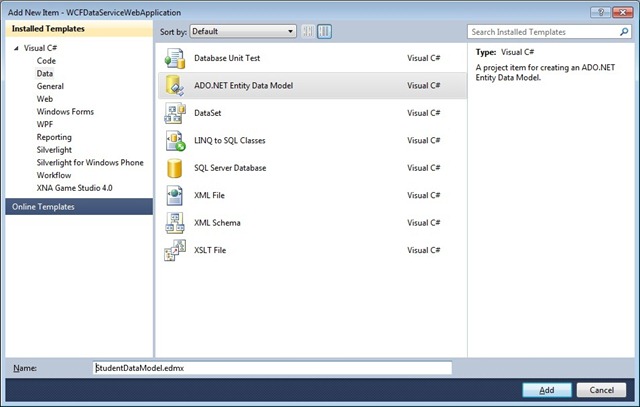Switch to medium icons view
The height and width of the screenshot is (407, 640).
[324, 32]
